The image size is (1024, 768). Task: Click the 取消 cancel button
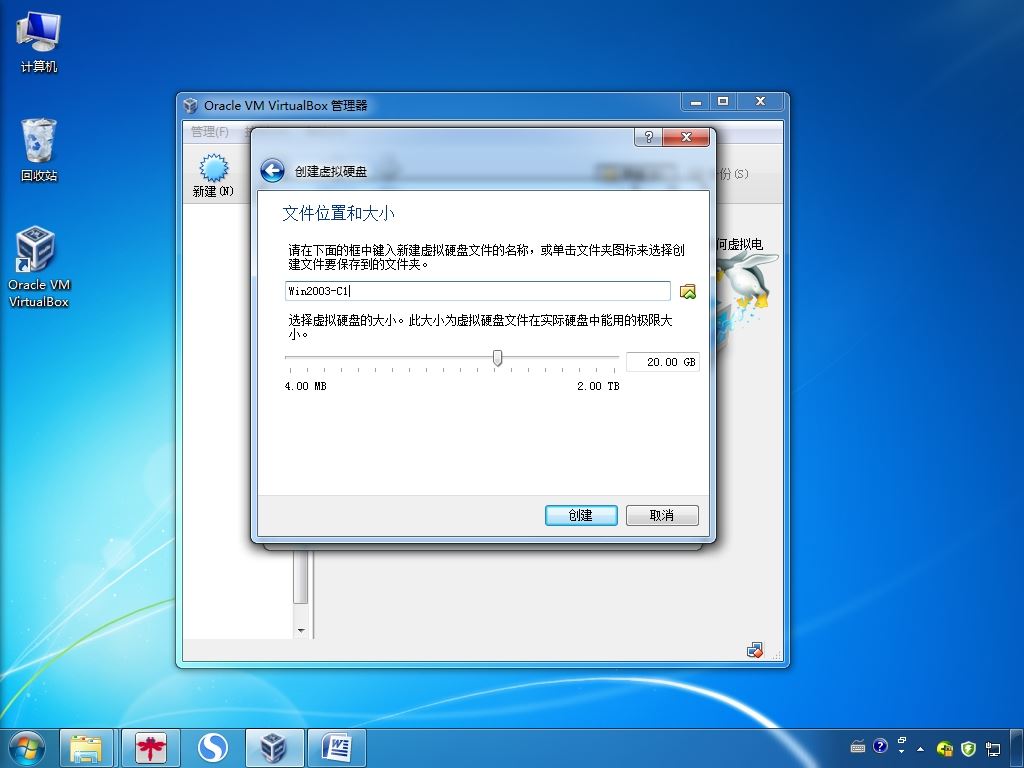click(662, 515)
